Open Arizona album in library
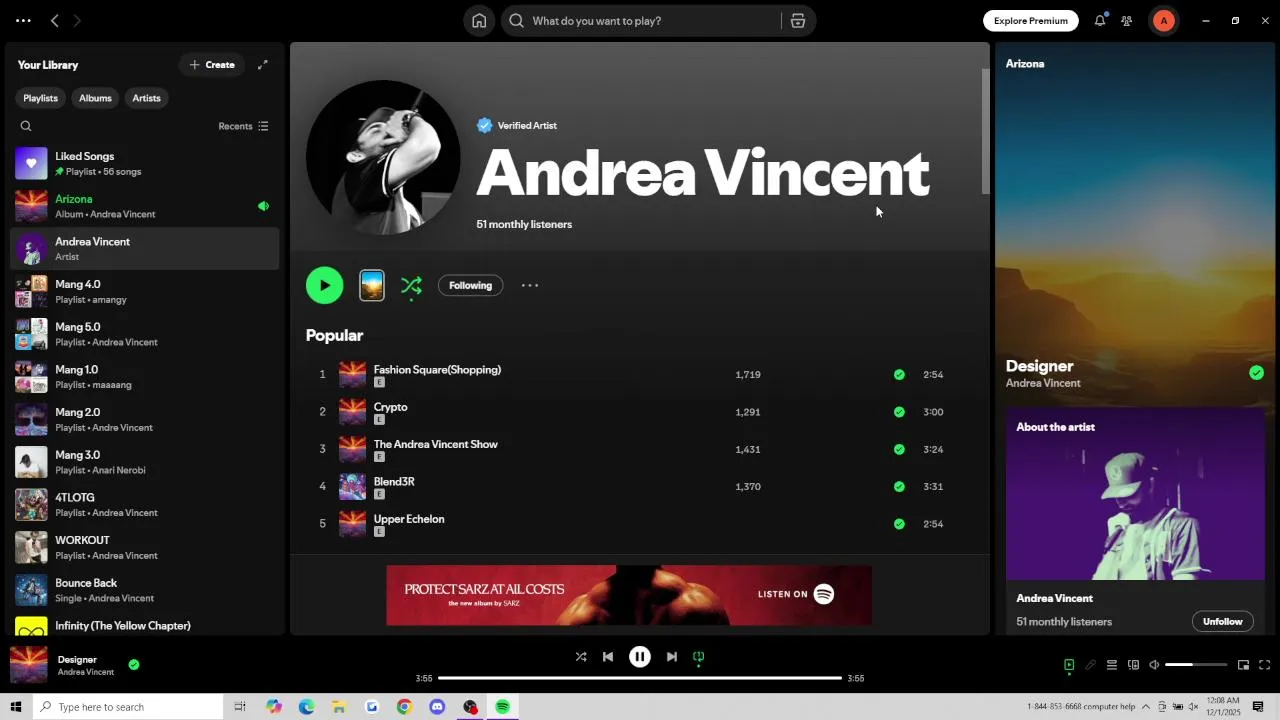Viewport: 1280px width, 720px height. tap(145, 206)
